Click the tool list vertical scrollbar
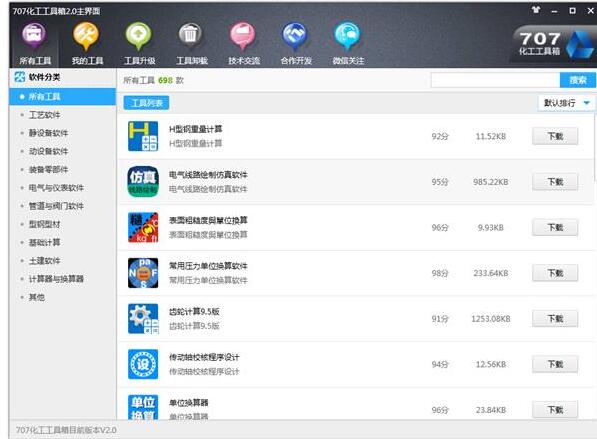This screenshot has width=597, height=439. click(595, 148)
